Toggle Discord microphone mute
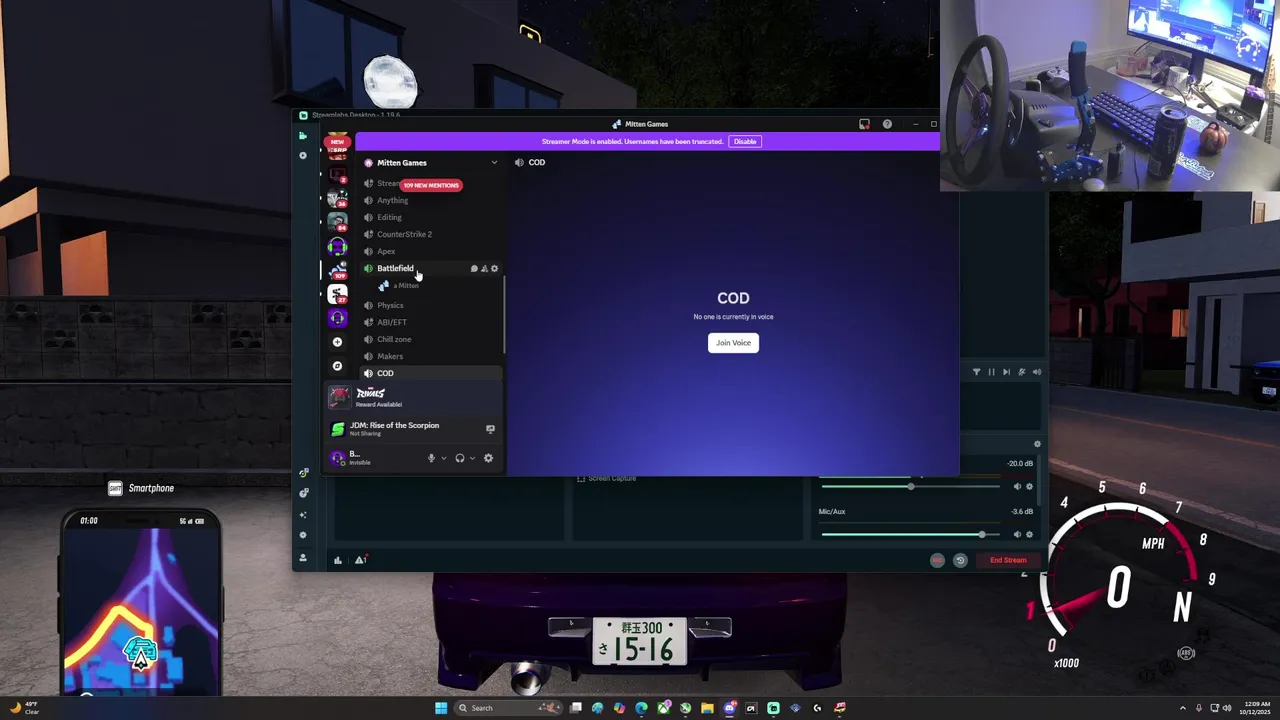 pyautogui.click(x=432, y=458)
